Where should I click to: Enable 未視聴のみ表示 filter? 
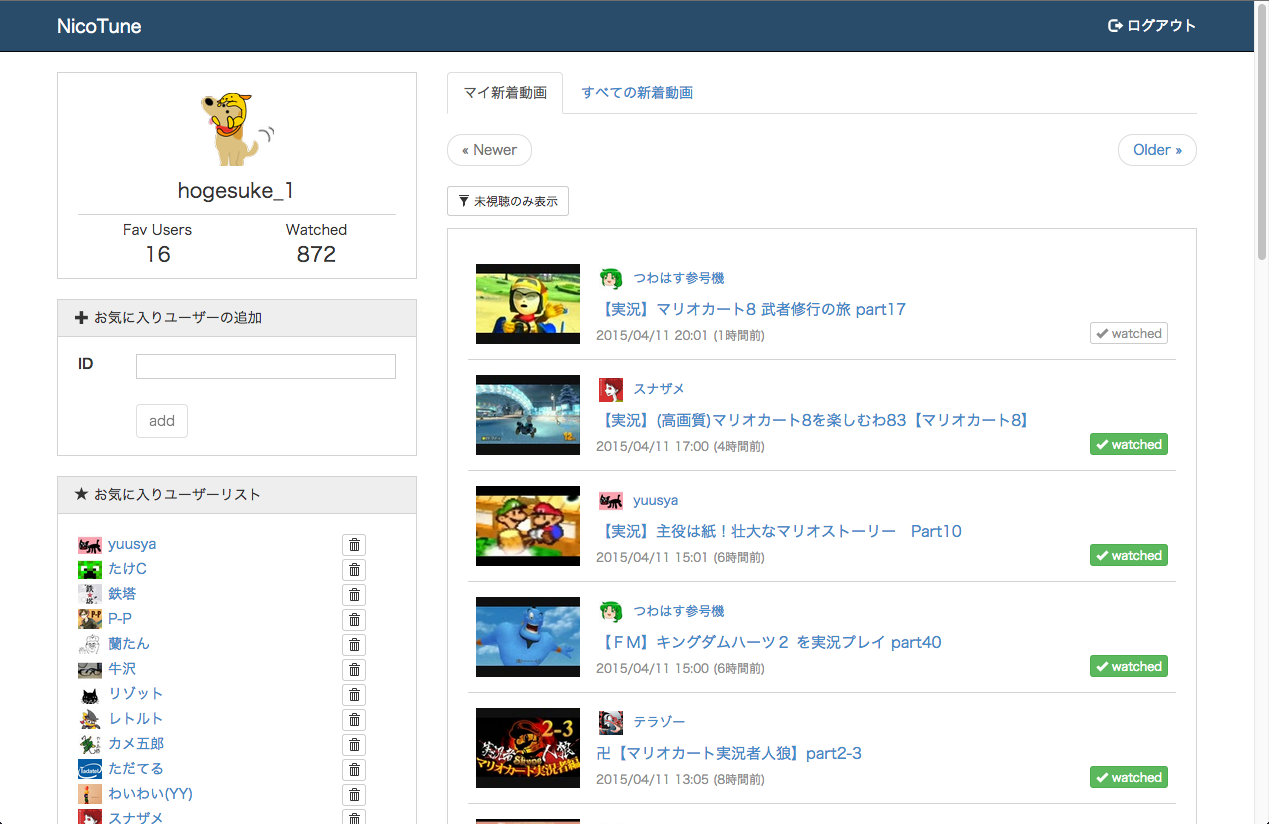click(508, 201)
